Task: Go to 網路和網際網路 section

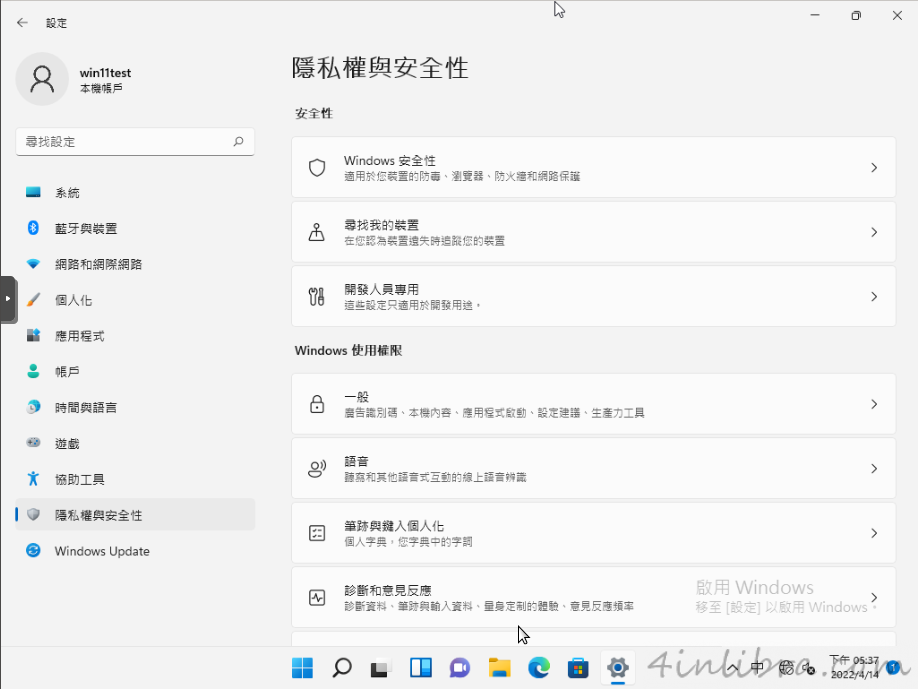Action: (x=135, y=264)
